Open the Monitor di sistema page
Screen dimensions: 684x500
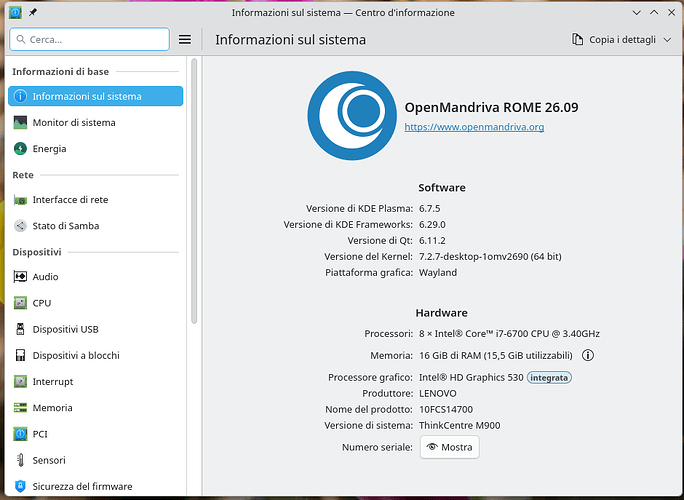click(x=96, y=123)
